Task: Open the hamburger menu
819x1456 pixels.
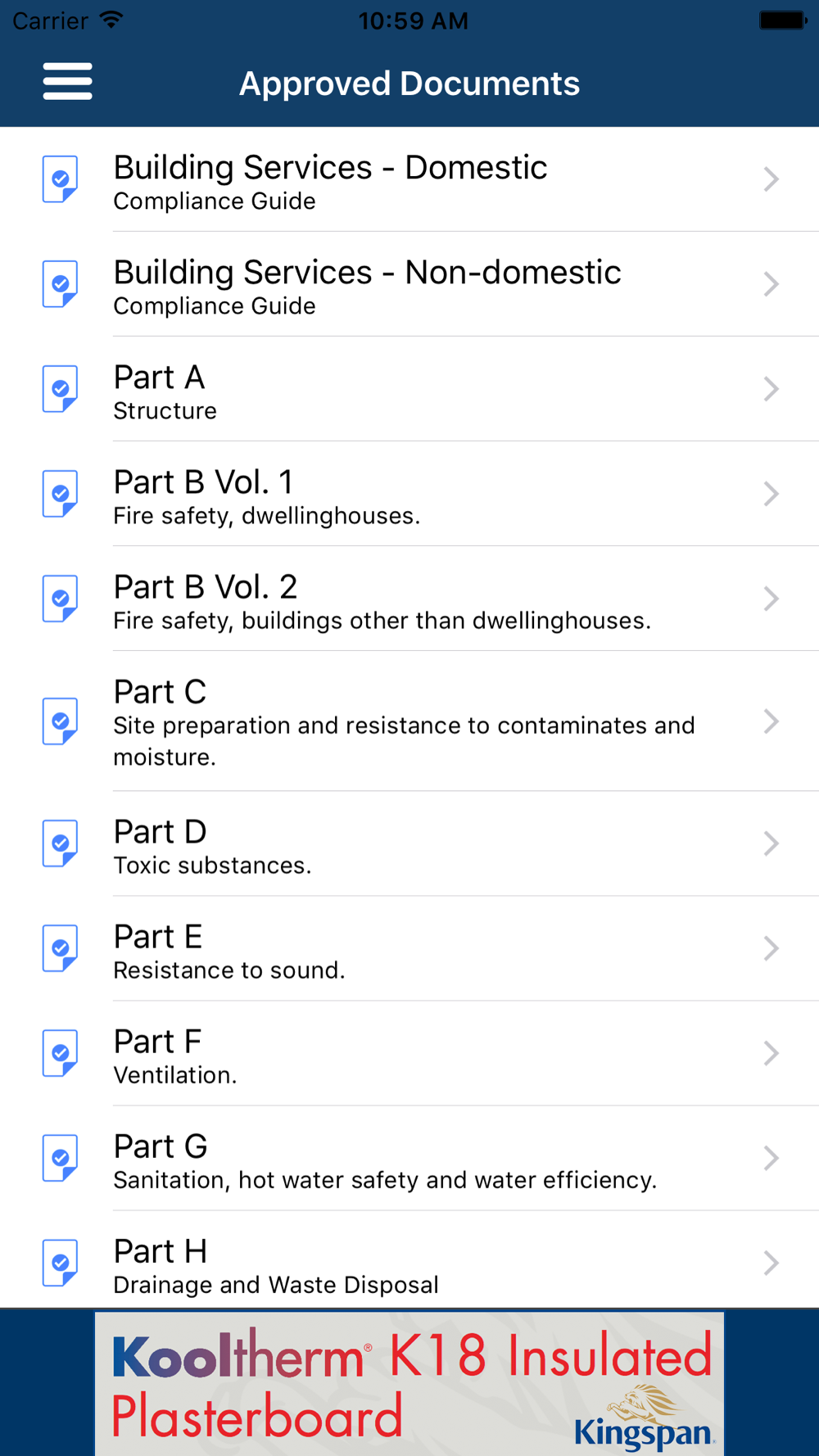Action: (67, 81)
